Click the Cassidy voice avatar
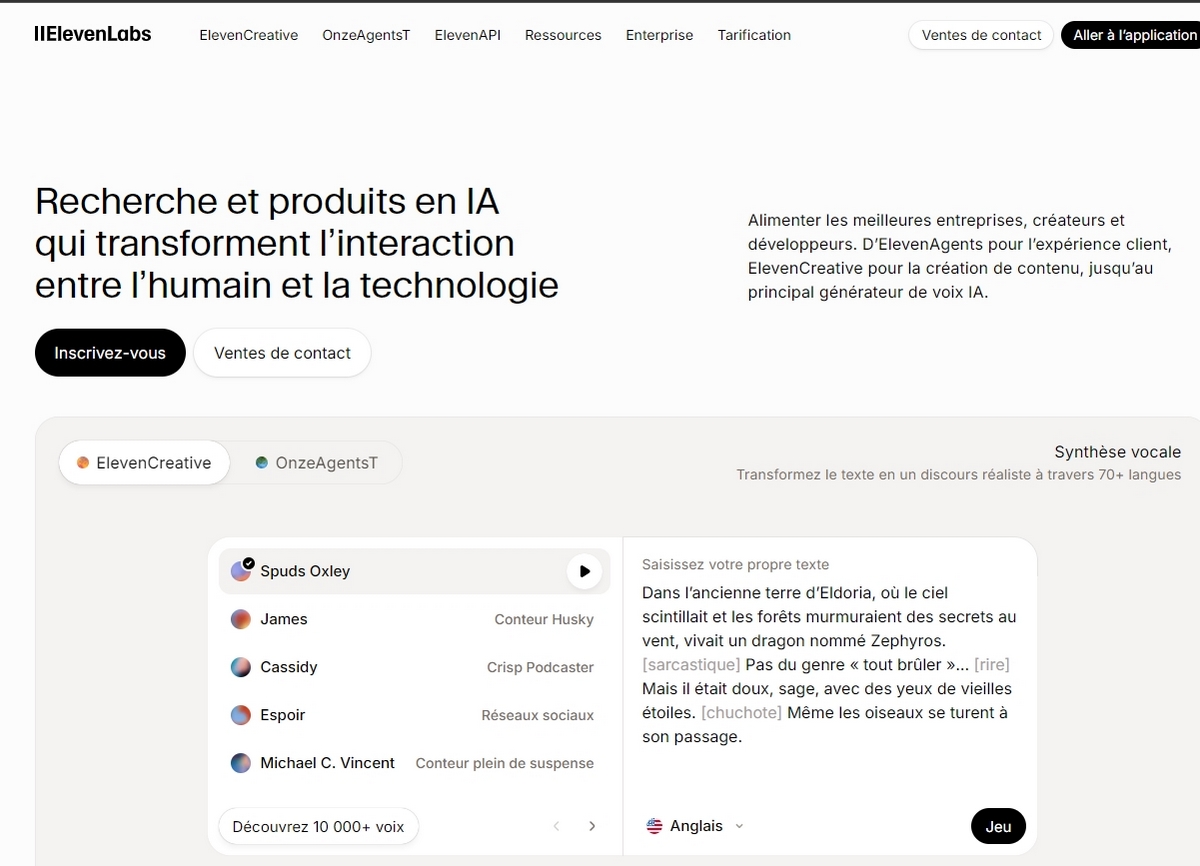1200x866 pixels. coord(241,667)
